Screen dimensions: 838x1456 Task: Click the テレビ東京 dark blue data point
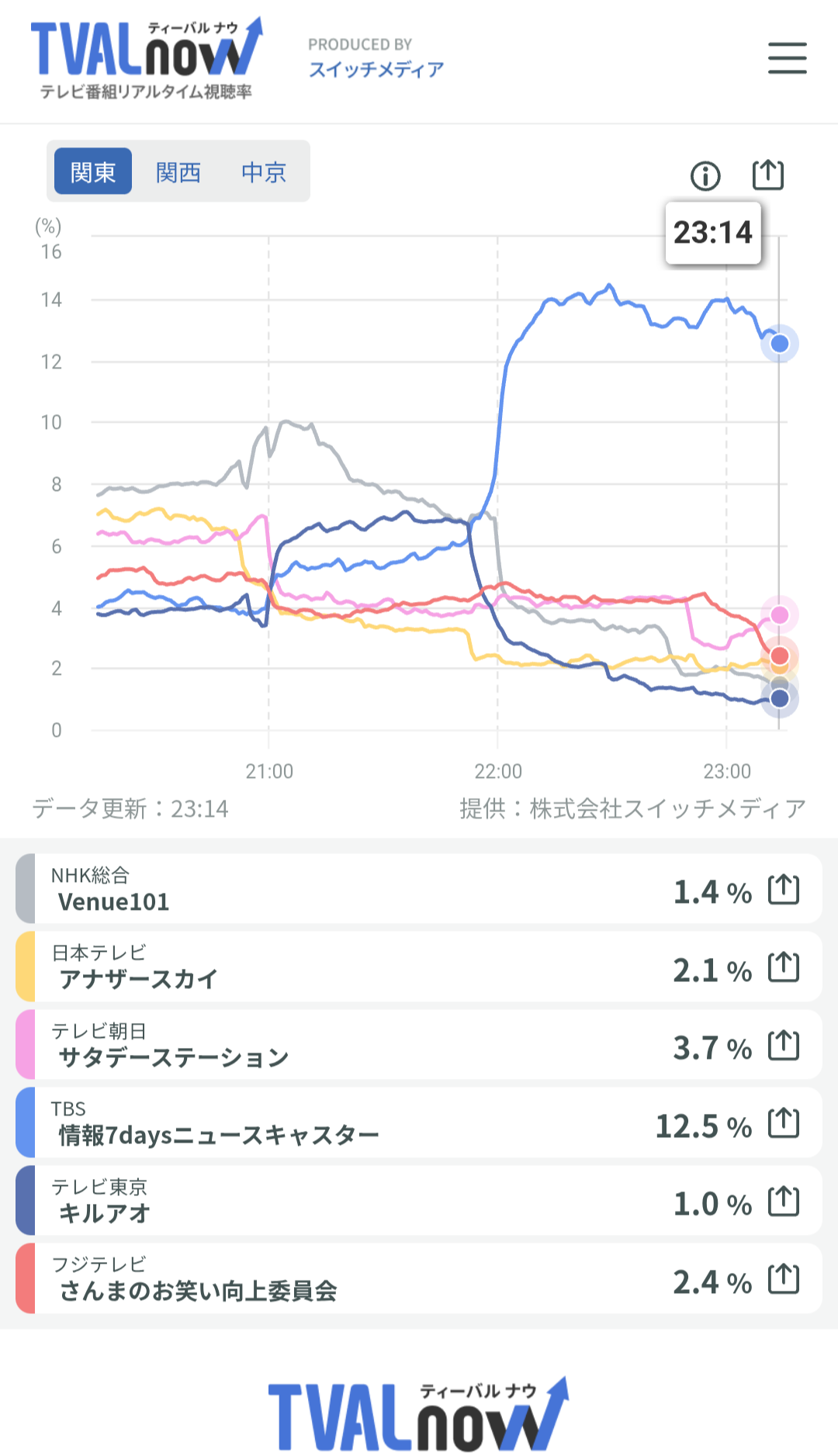(780, 699)
